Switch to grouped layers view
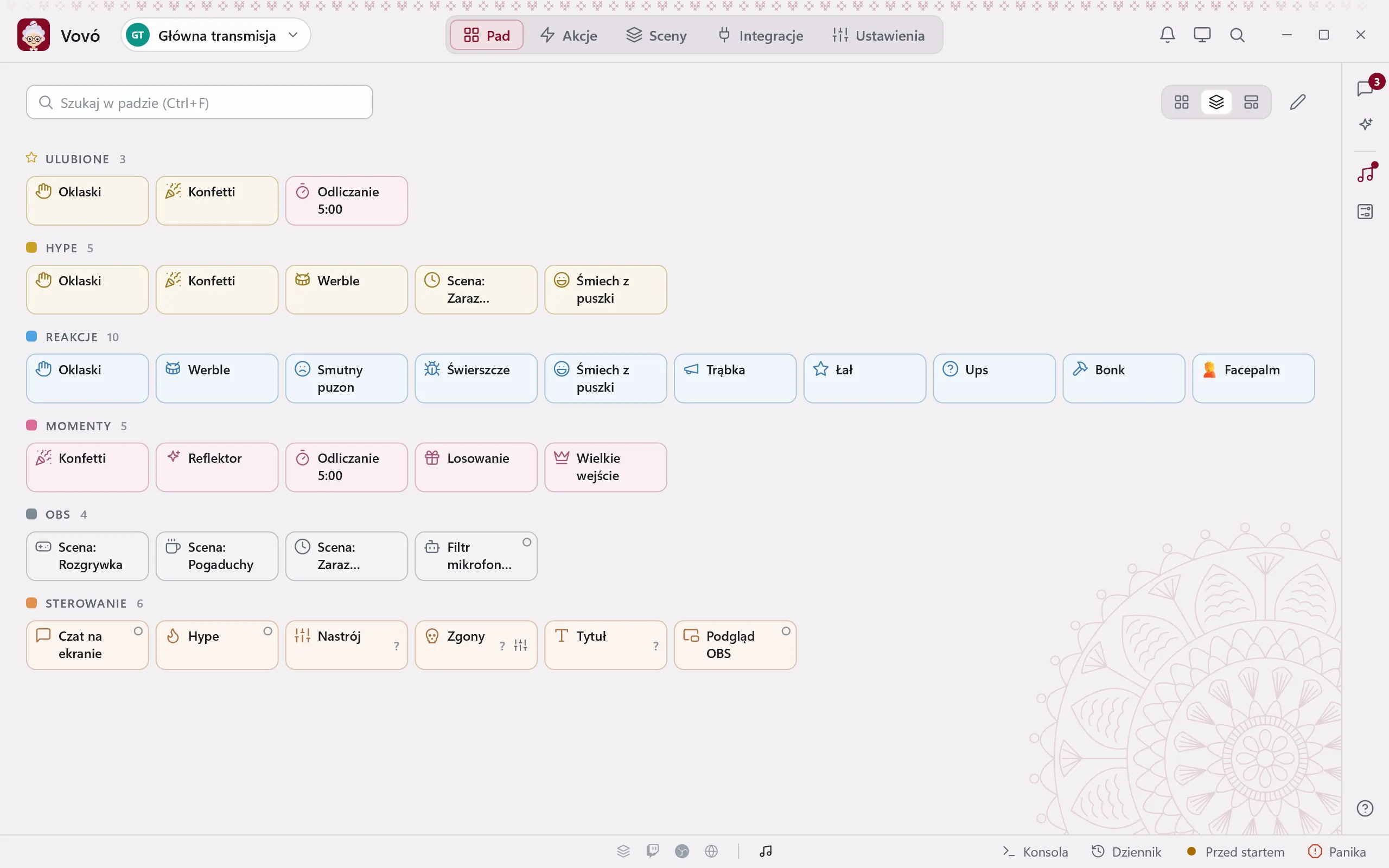This screenshot has width=1389, height=868. point(1216,102)
